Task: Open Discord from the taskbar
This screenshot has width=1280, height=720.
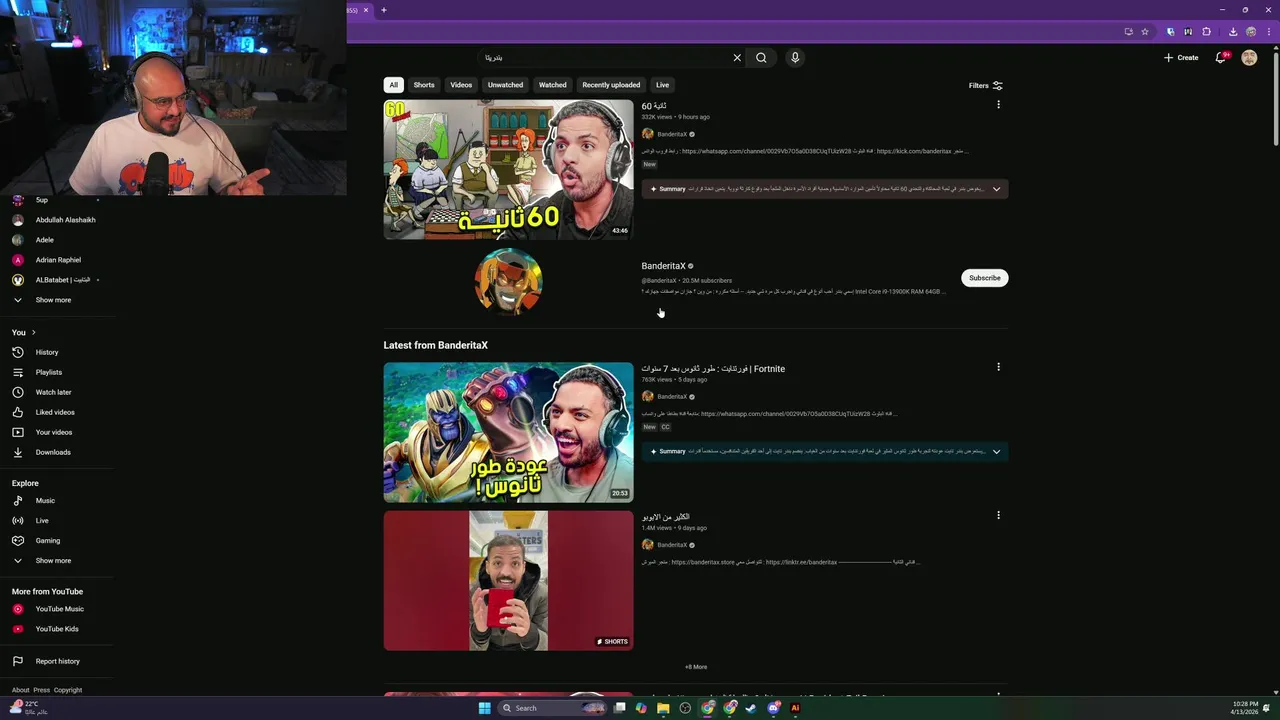Action: [x=773, y=708]
